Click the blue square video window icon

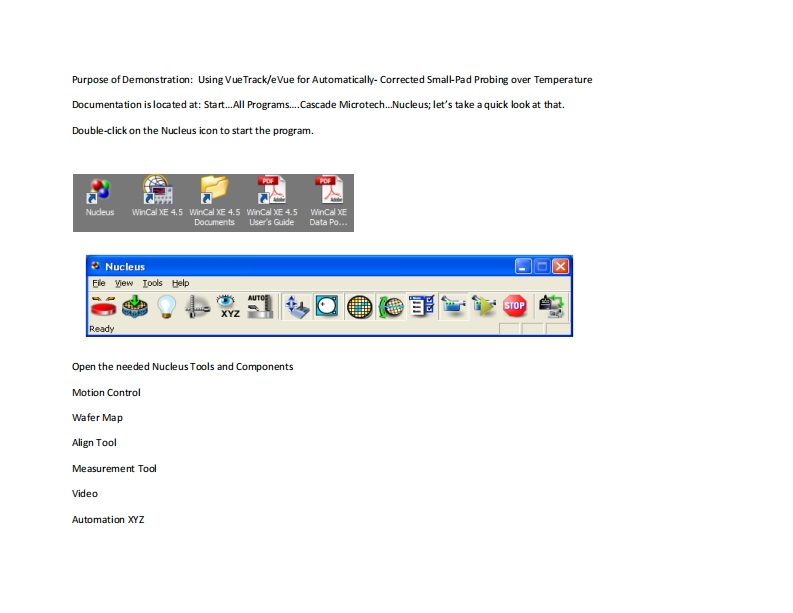tap(327, 307)
